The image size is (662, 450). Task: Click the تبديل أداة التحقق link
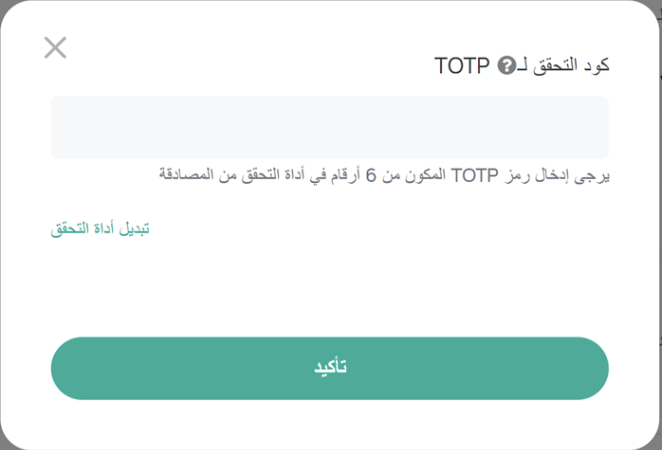coord(100,228)
